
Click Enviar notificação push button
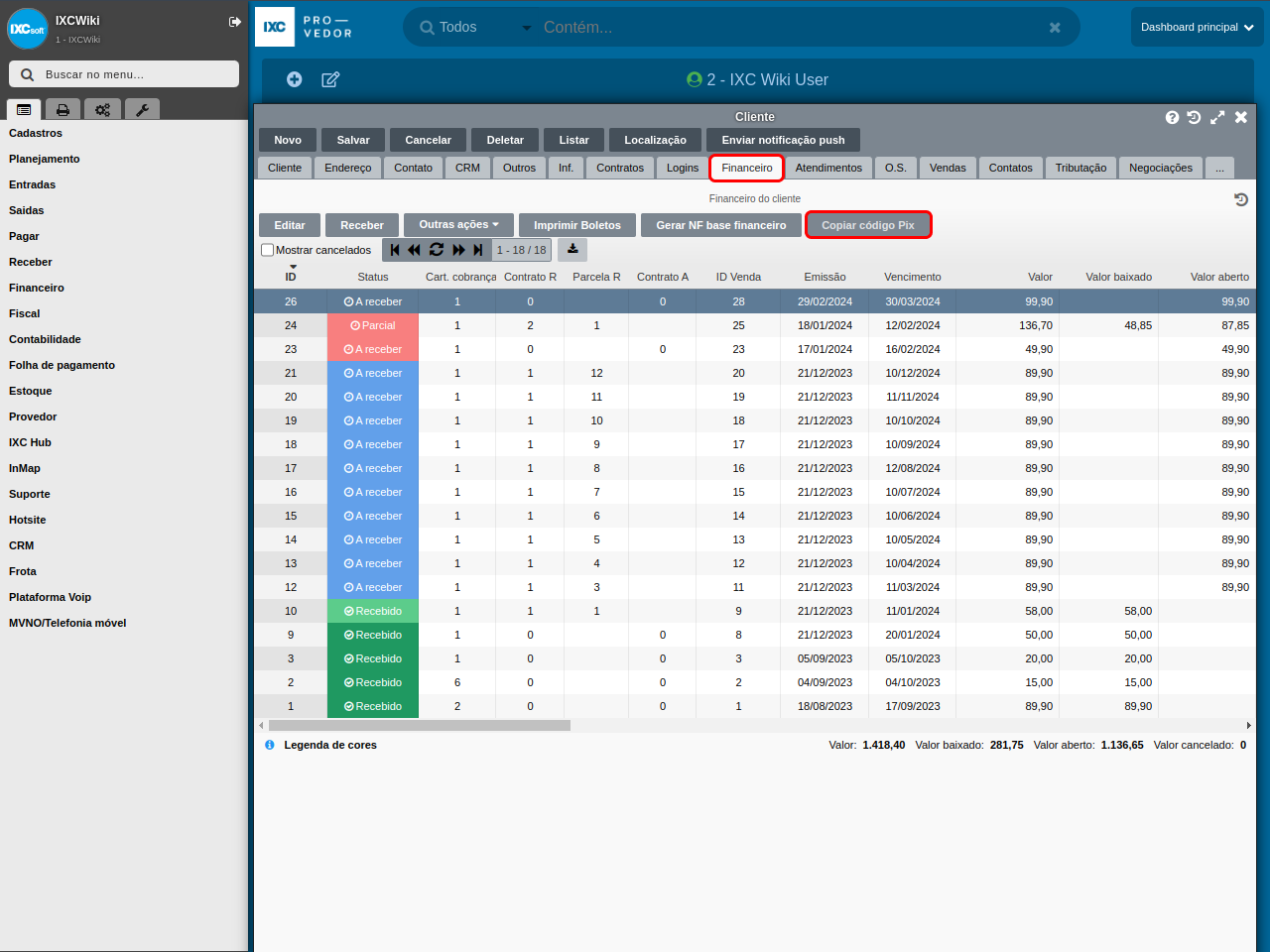[x=784, y=140]
